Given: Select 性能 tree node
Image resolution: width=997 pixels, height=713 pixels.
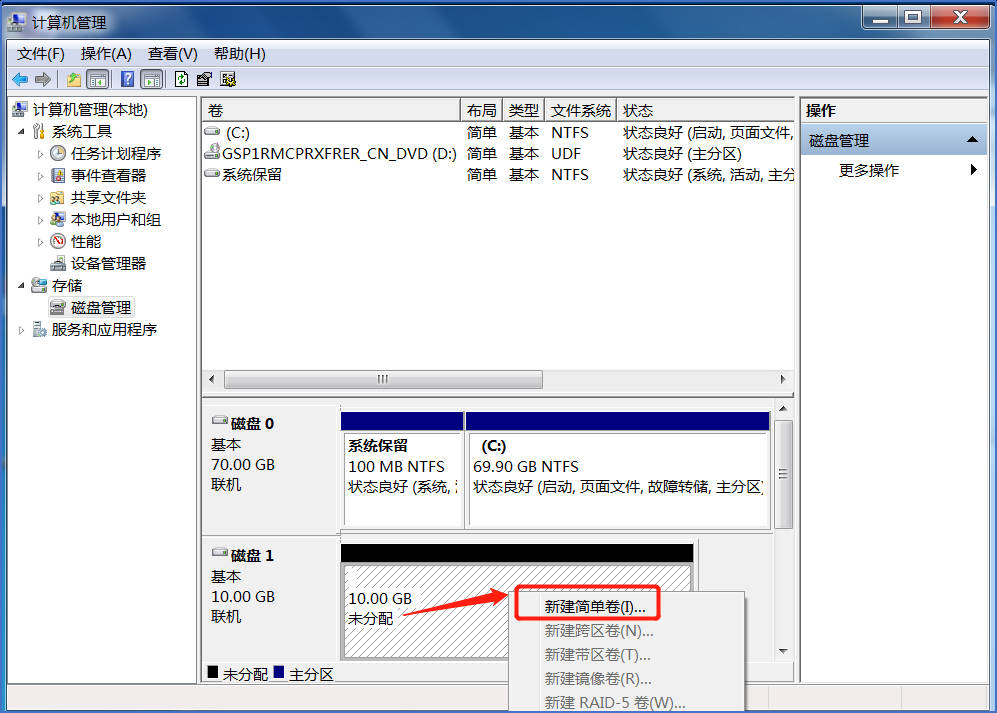Looking at the screenshot, I should pos(86,242).
